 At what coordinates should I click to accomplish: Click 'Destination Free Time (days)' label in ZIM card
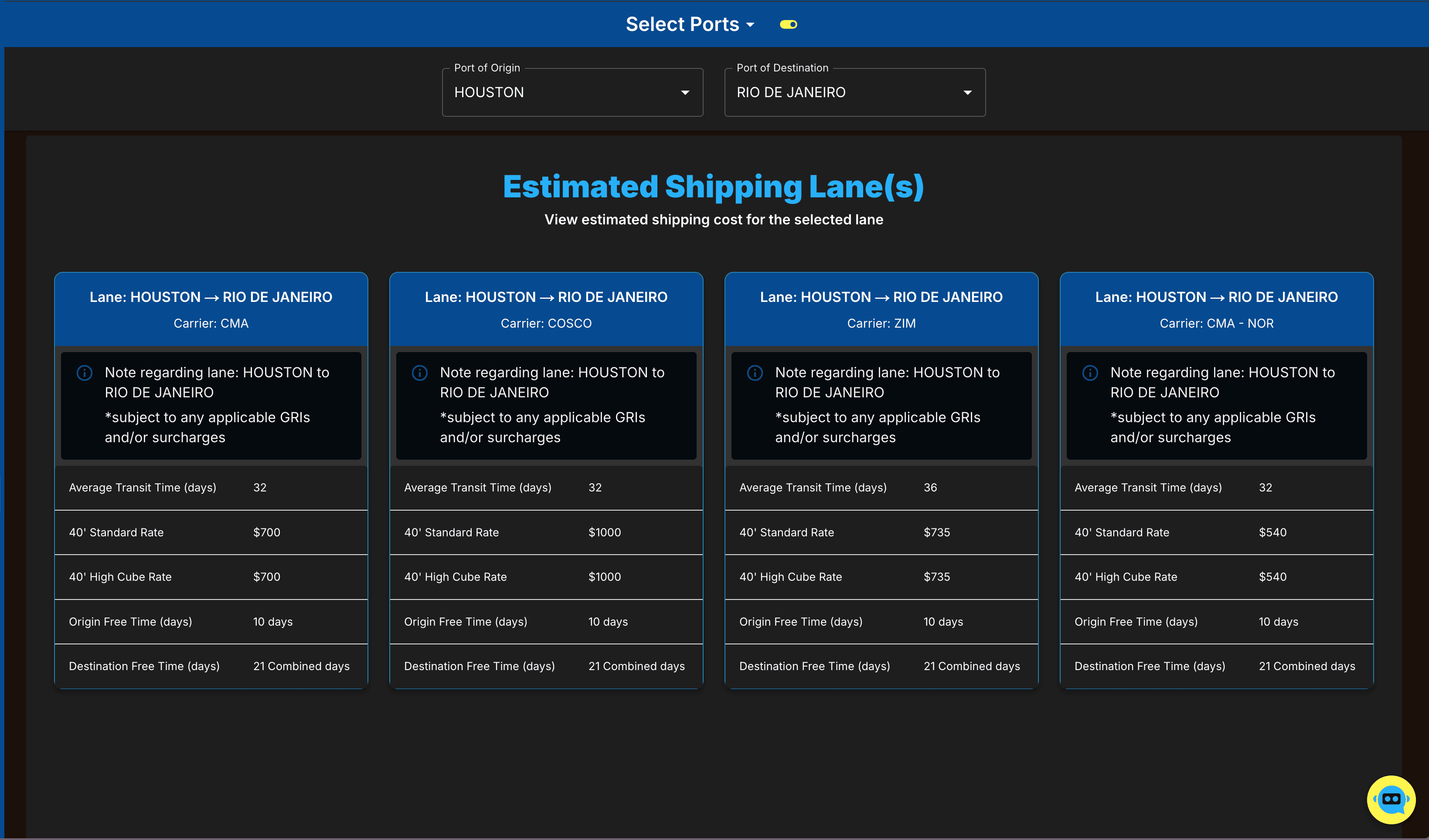coord(814,666)
